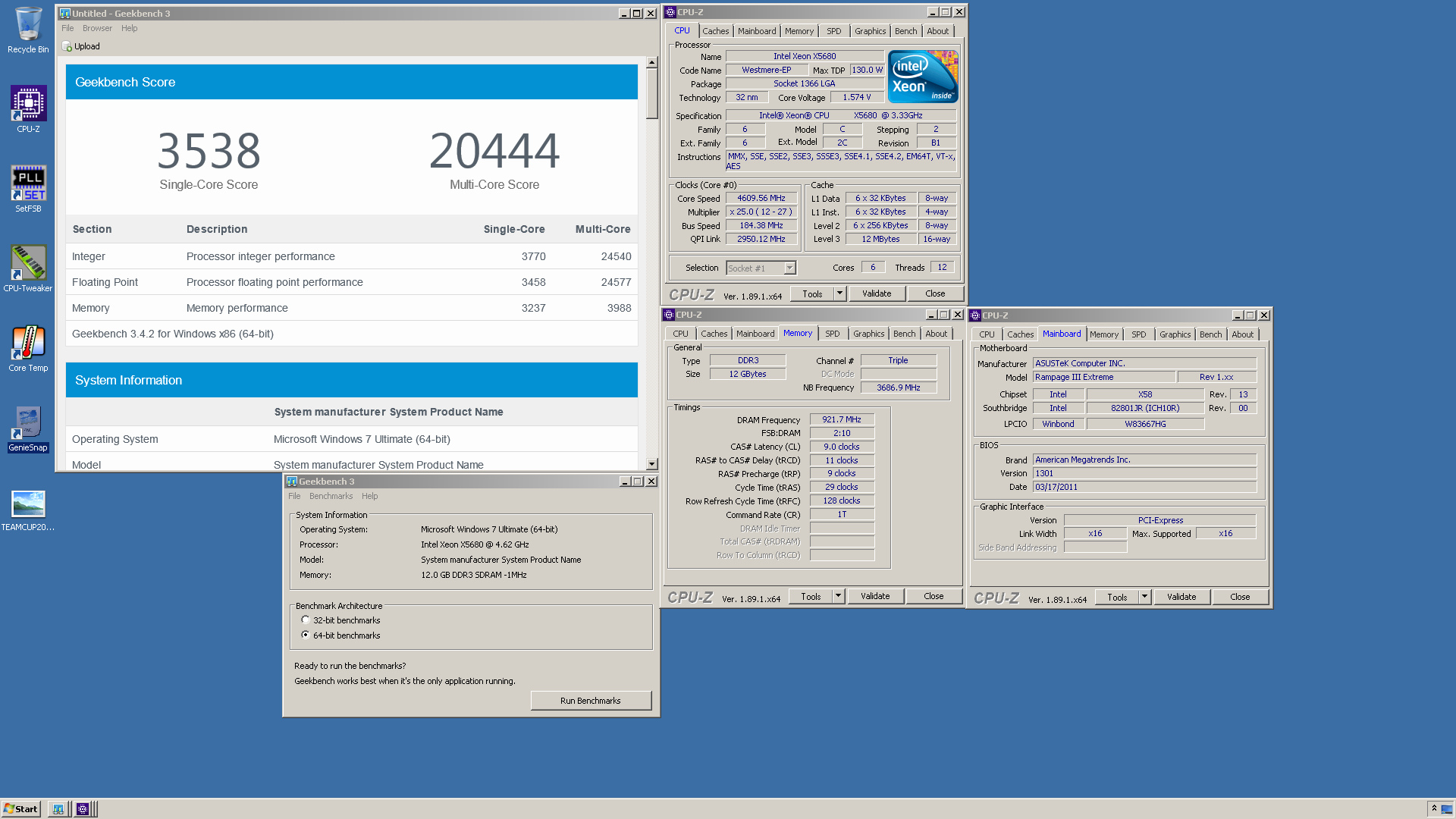Click Floating Point row in results table

click(x=352, y=282)
